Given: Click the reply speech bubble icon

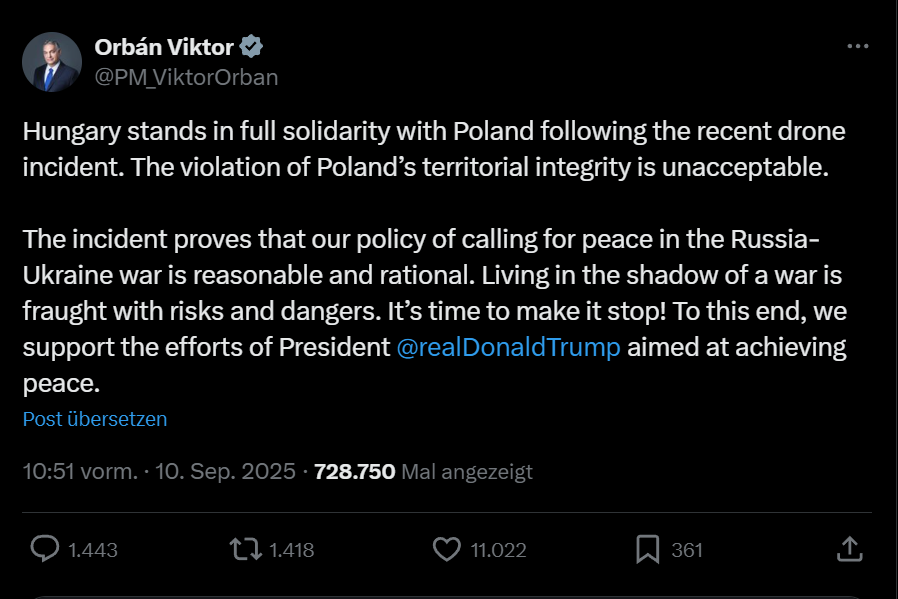Looking at the screenshot, I should pos(46,549).
